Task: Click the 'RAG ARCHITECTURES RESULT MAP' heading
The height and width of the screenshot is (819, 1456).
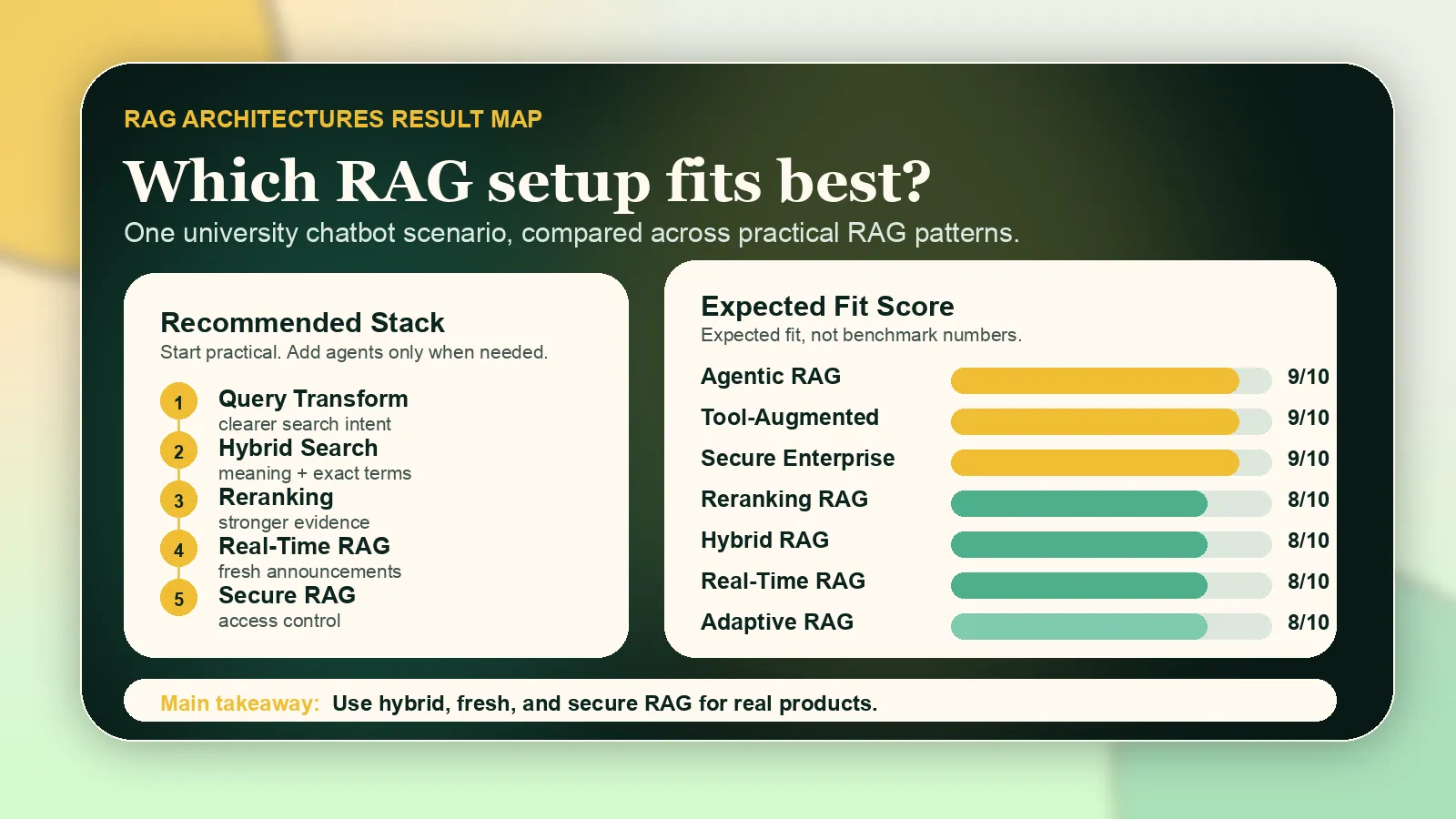Action: tap(333, 119)
